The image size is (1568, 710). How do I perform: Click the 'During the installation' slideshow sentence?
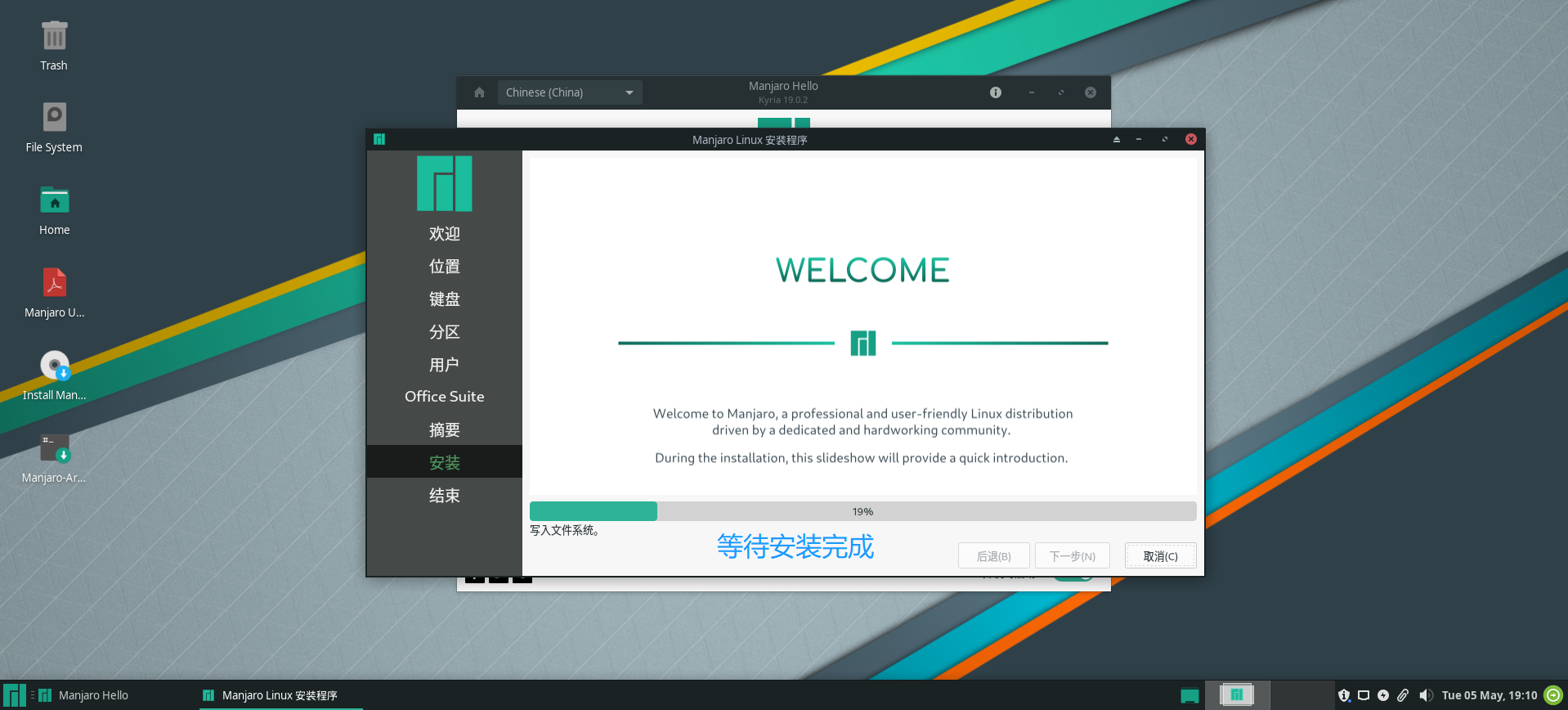point(862,458)
